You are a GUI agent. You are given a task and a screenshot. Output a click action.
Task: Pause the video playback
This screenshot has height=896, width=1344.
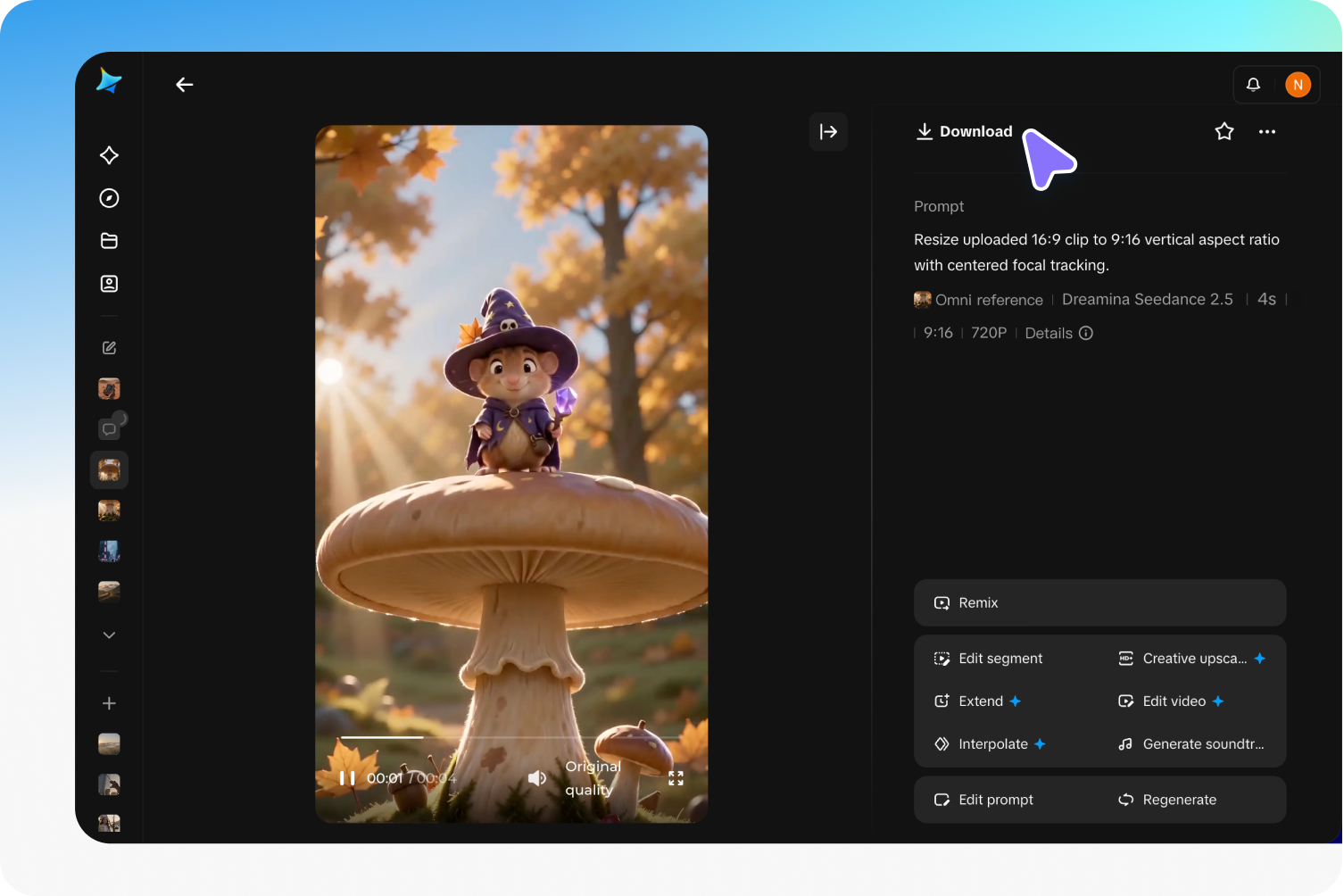347,778
